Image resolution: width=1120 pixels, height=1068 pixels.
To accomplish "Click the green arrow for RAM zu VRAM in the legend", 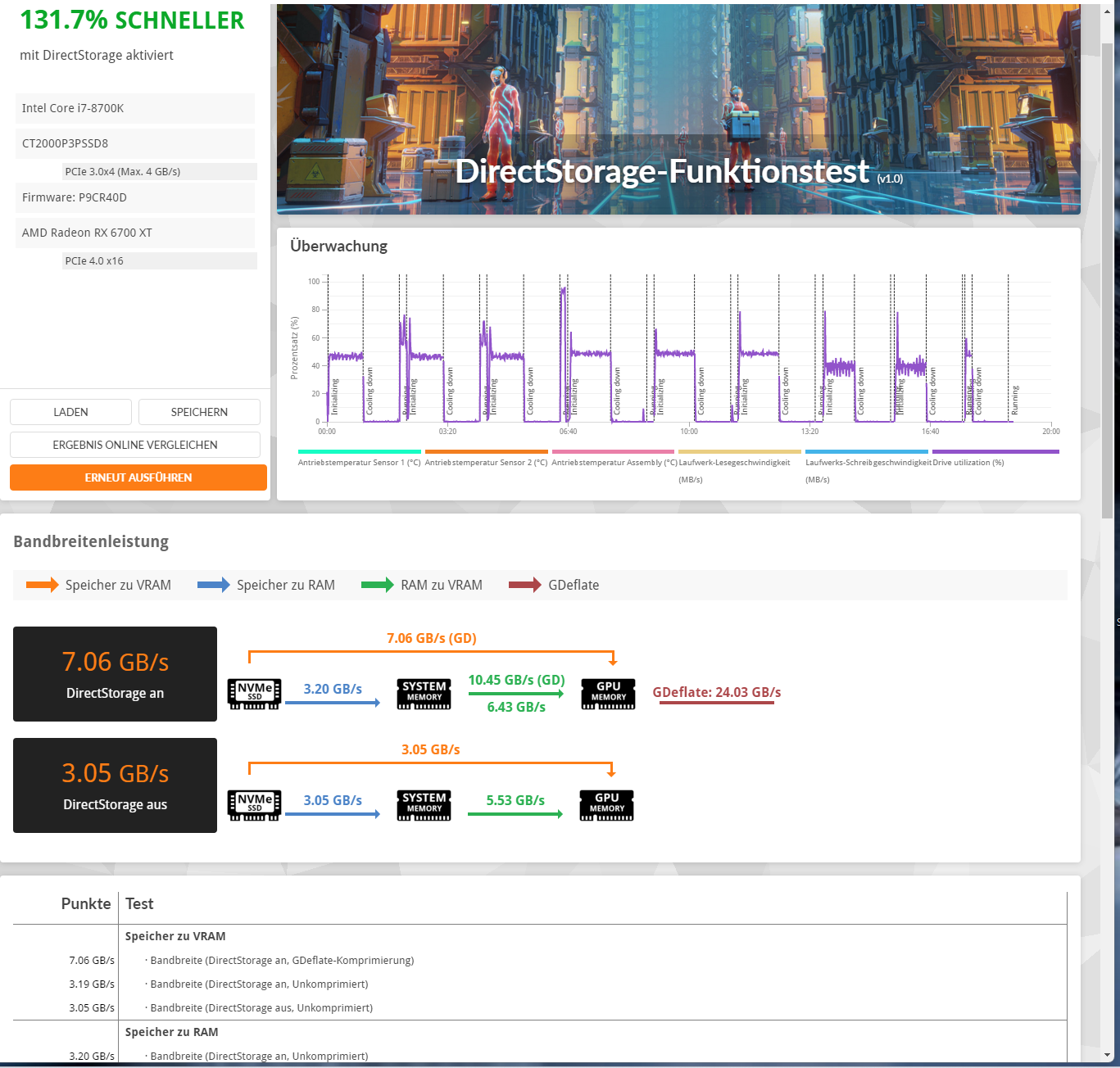I will 378,585.
